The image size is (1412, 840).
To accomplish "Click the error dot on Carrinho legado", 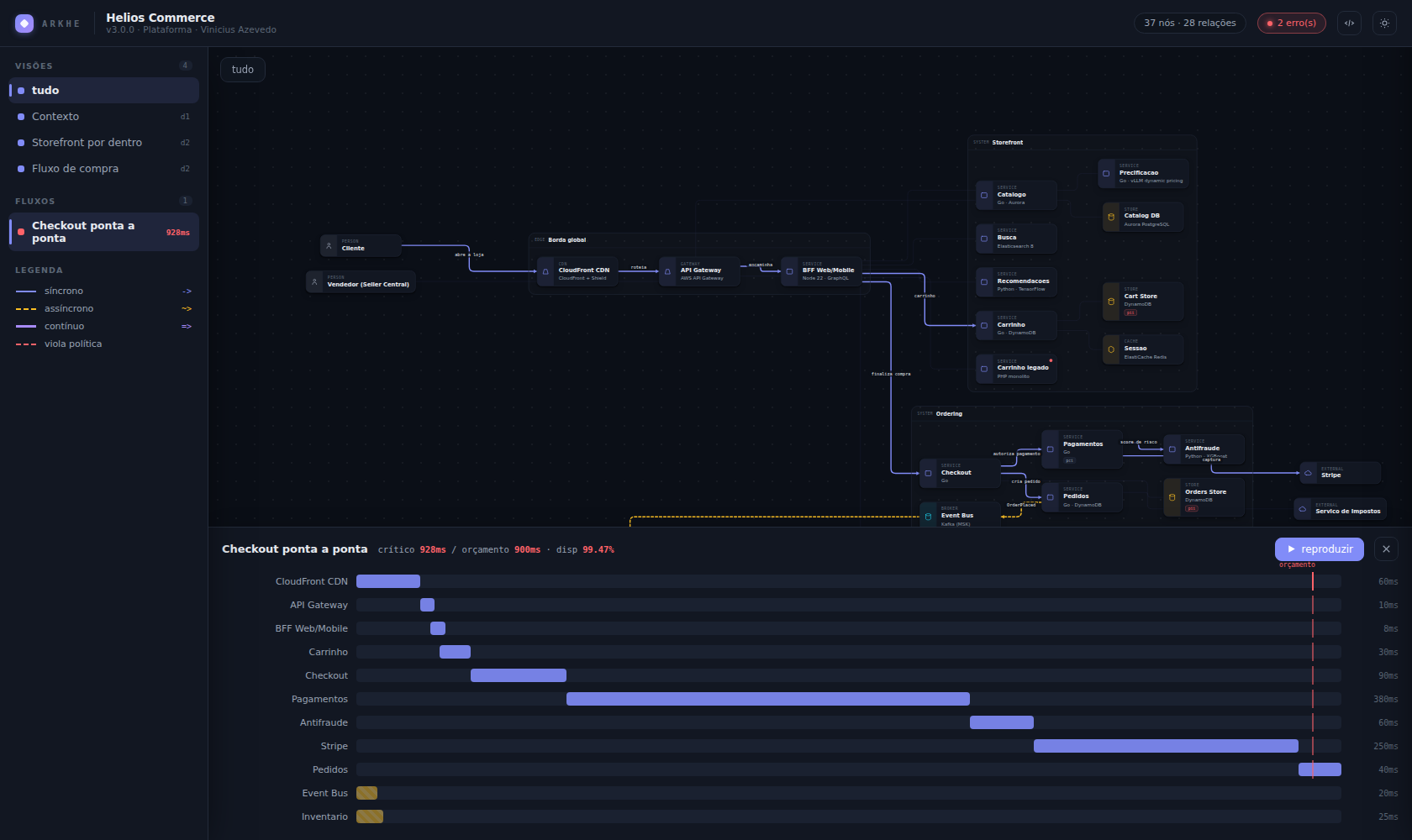I will tap(1051, 360).
